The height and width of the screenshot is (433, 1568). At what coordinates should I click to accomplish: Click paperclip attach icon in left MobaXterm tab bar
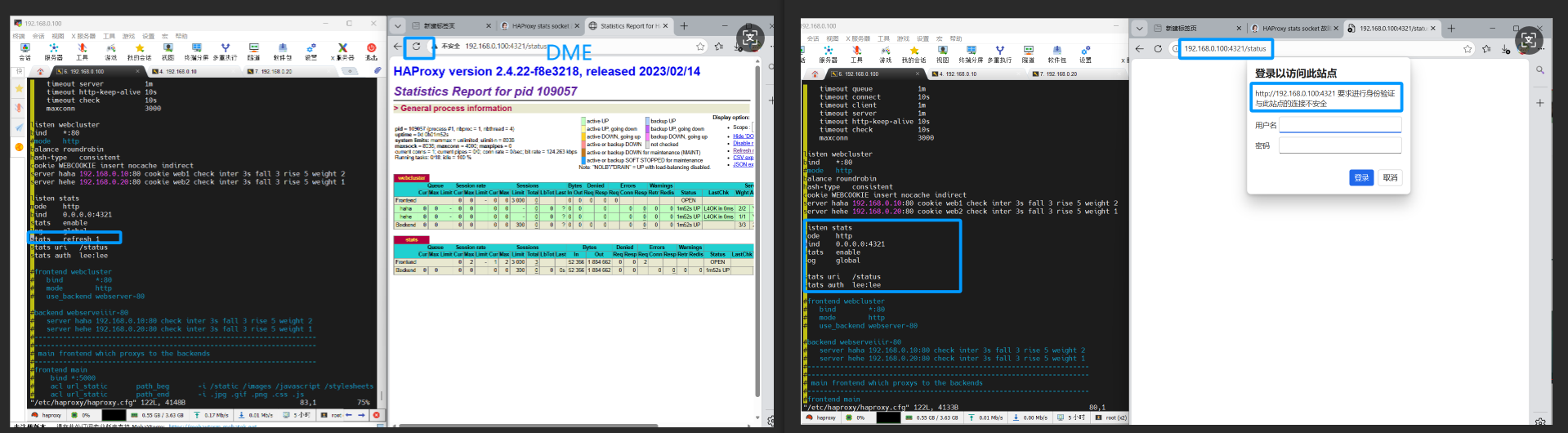point(377,71)
